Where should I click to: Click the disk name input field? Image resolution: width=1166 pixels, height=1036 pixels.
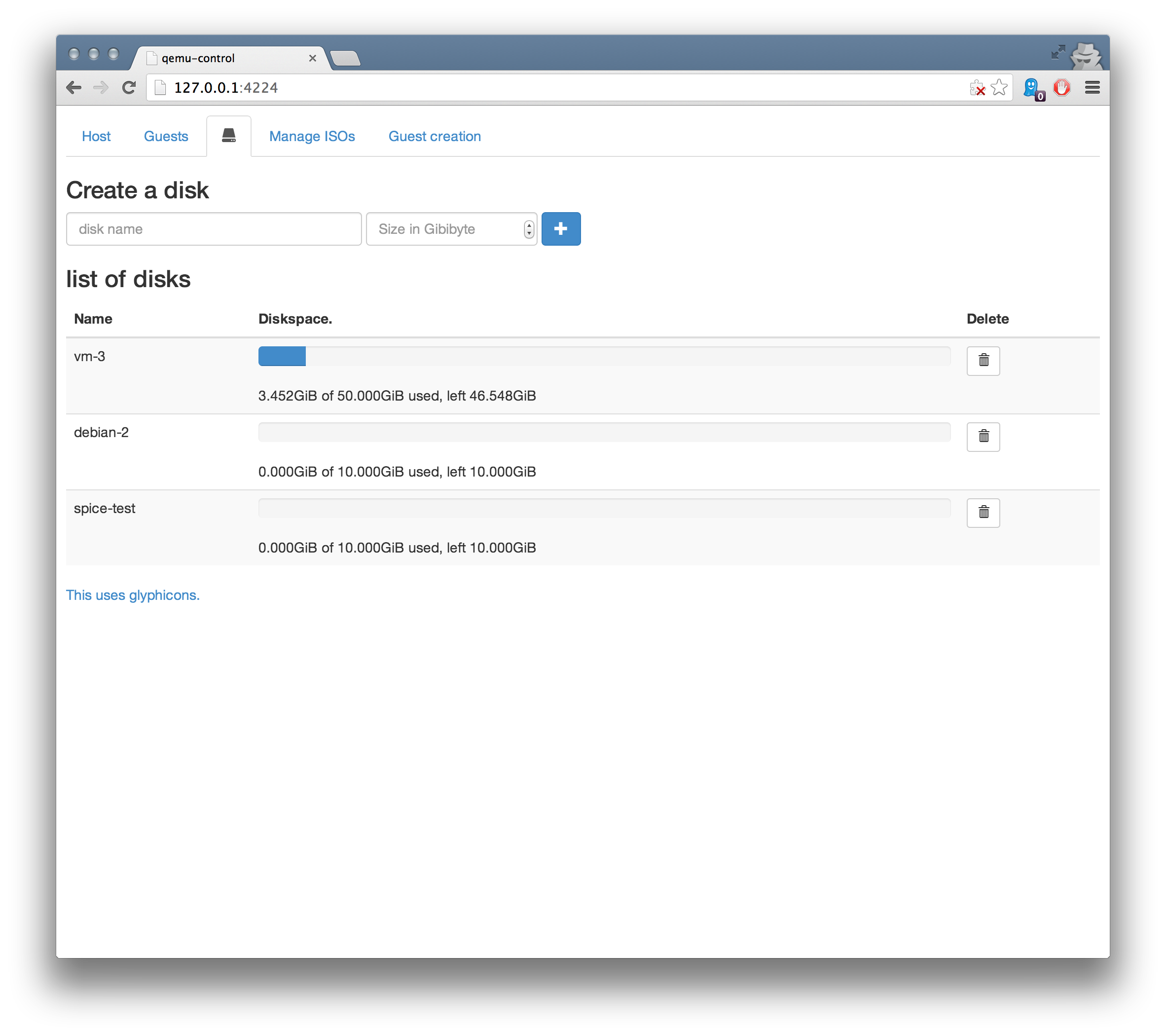pos(213,228)
